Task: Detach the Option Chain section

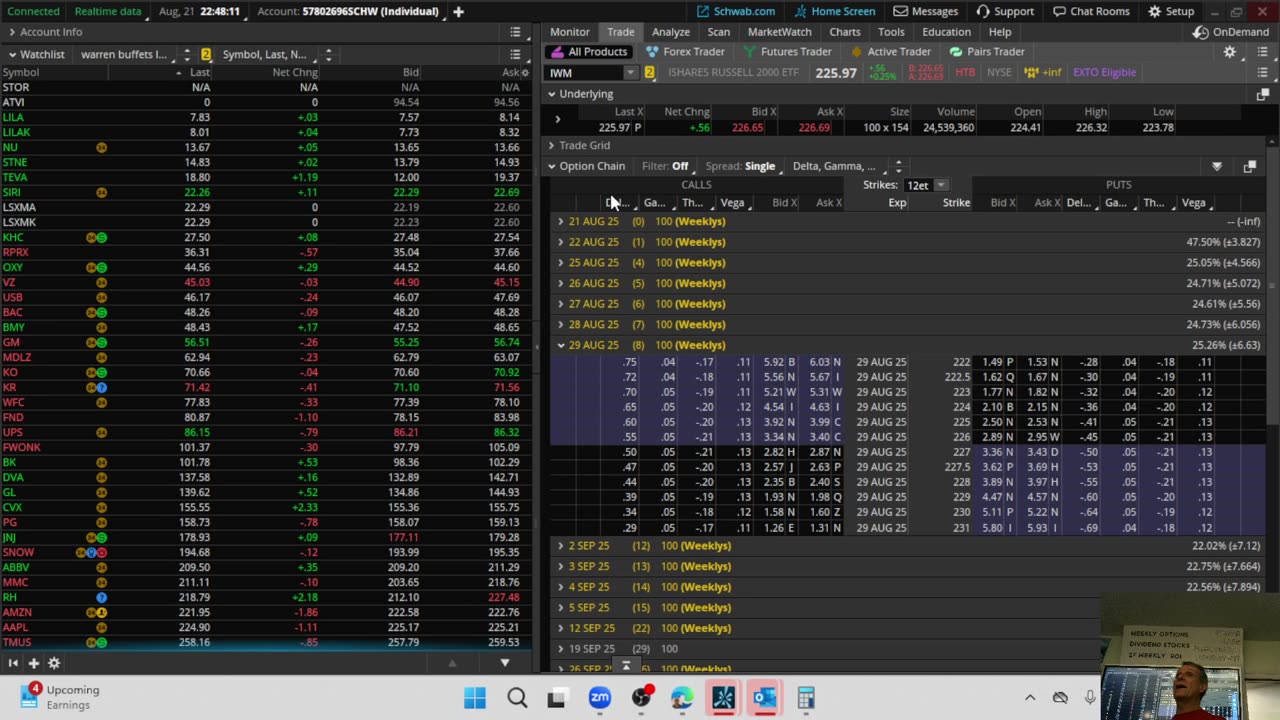Action: [x=1250, y=166]
